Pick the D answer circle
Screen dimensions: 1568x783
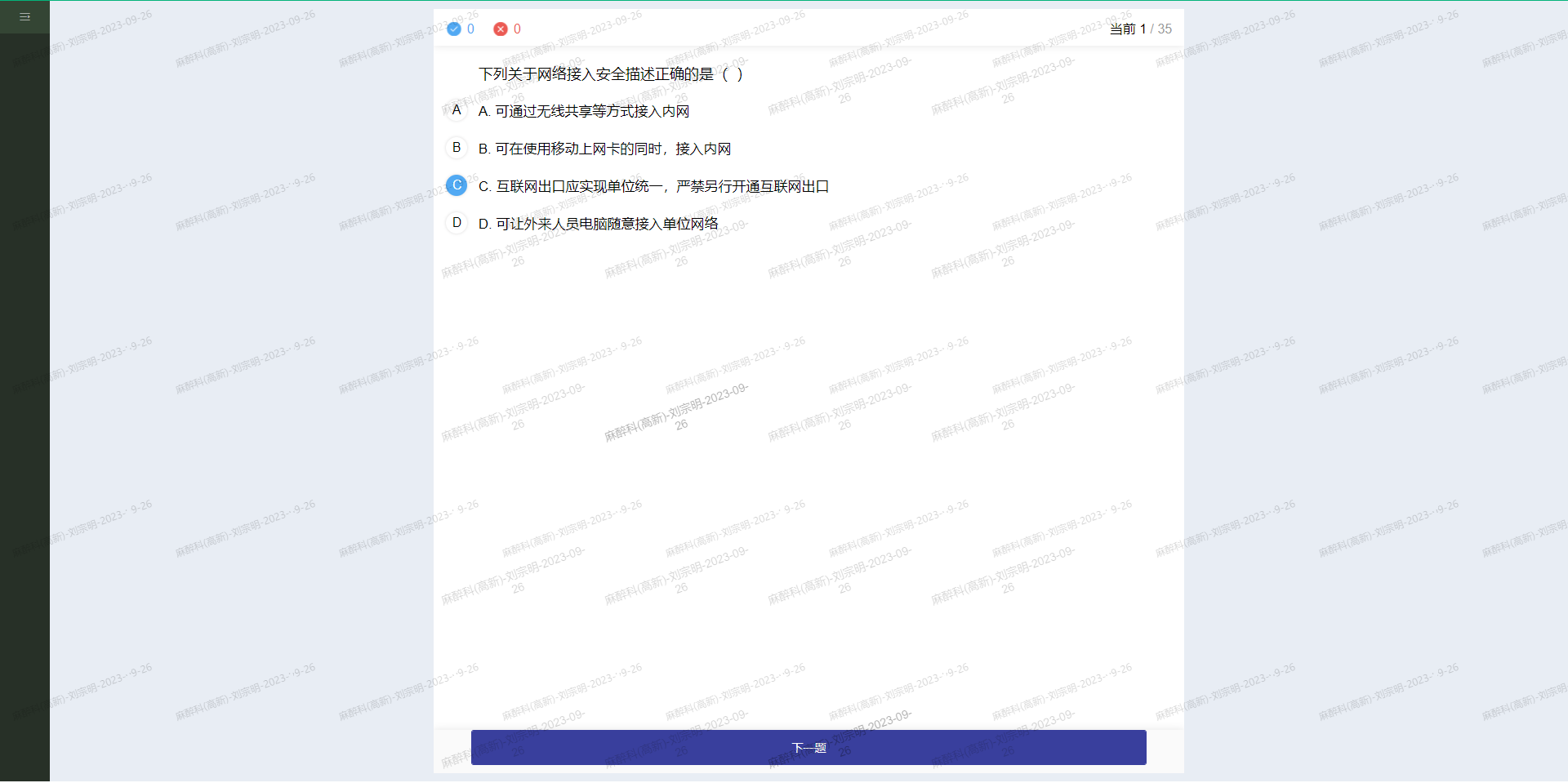457,223
